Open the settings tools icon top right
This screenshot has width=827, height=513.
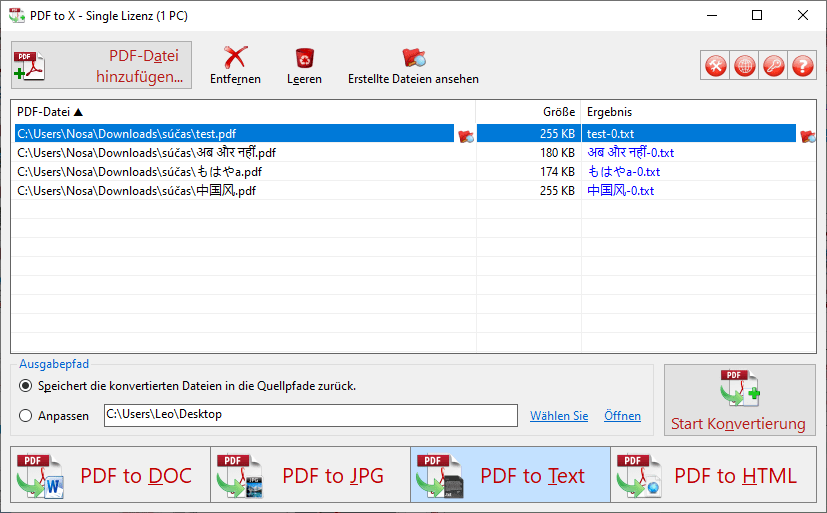(716, 66)
